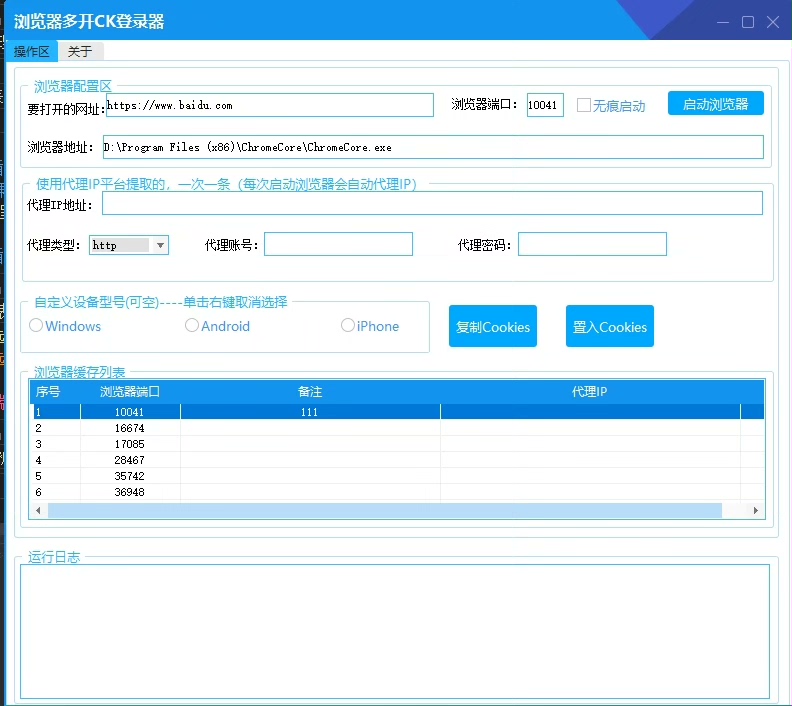792x706 pixels.
Task: Select the iPhone device radio button
Action: pos(348,325)
